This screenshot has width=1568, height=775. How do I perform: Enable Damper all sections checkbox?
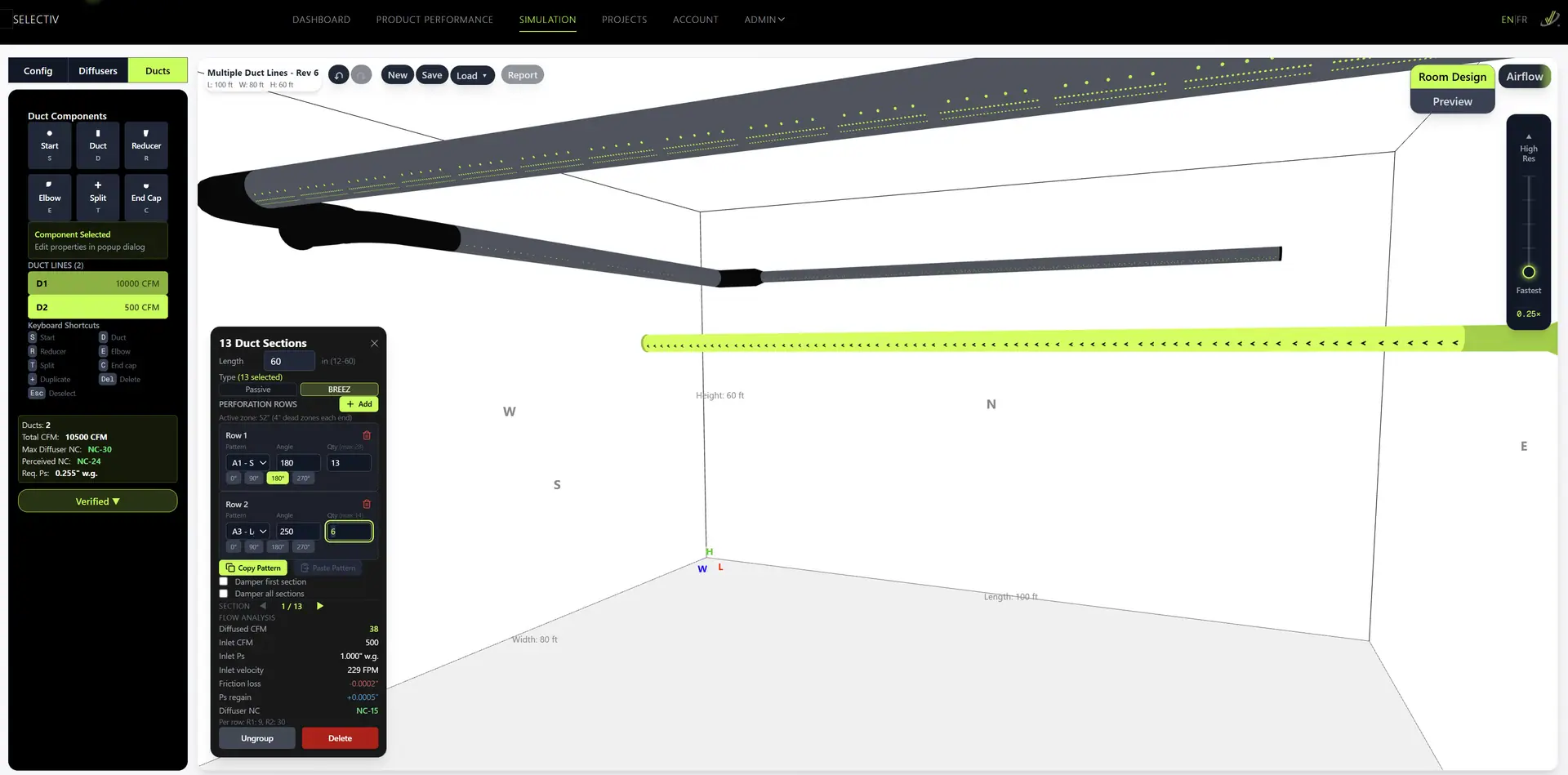224,594
